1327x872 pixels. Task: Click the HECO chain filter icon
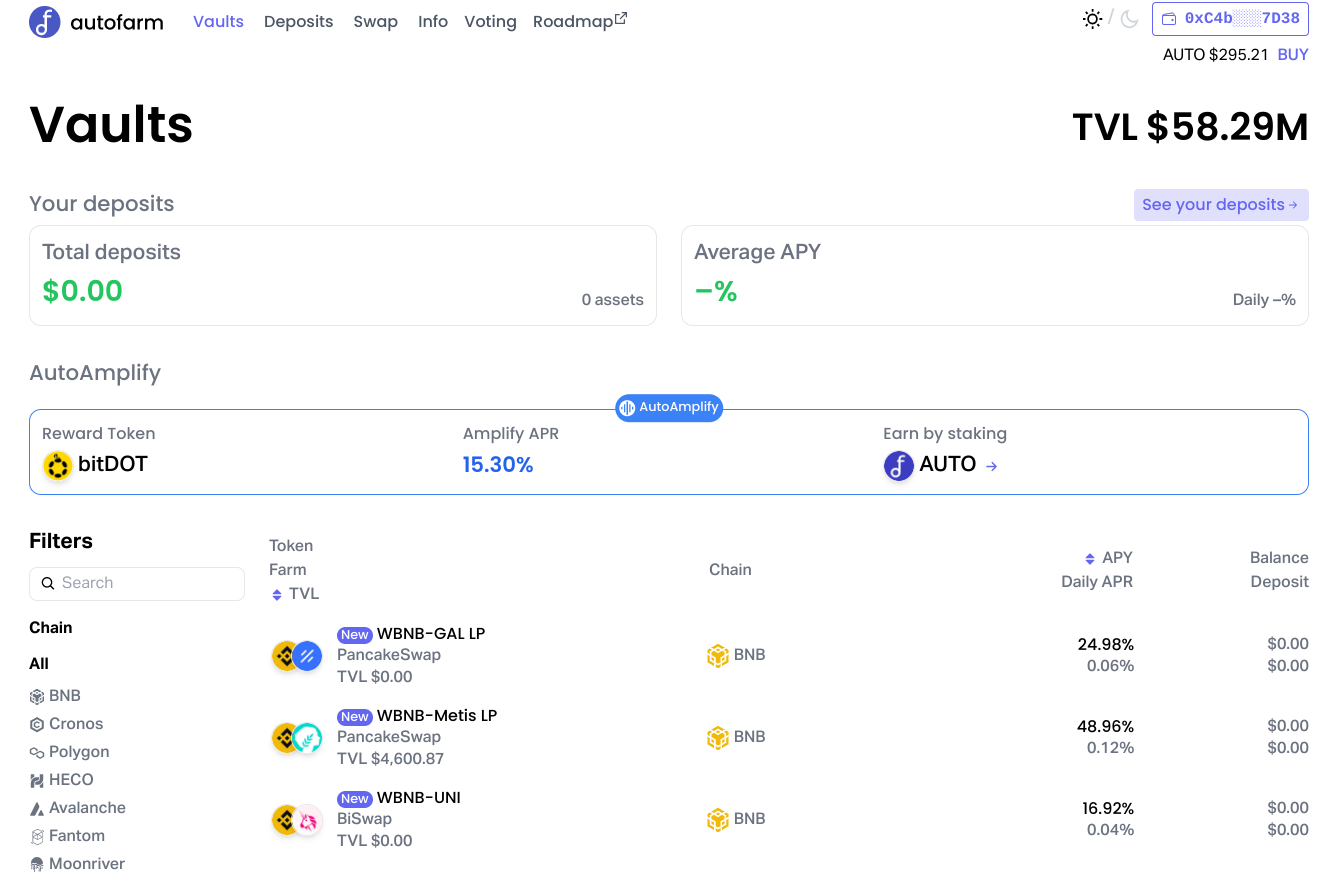(37, 780)
